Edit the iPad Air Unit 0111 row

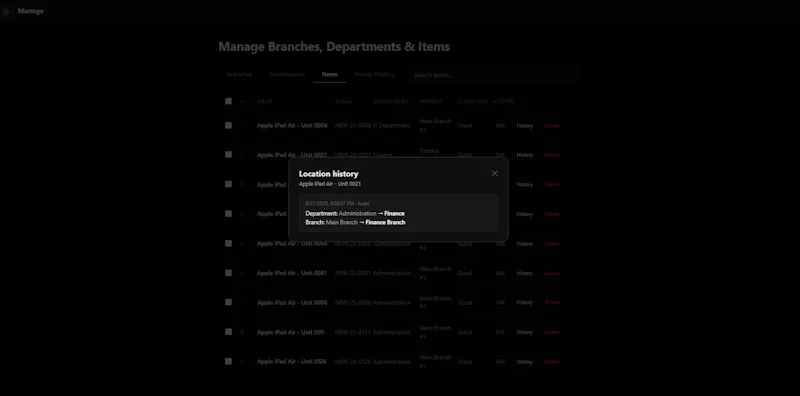coord(501,332)
